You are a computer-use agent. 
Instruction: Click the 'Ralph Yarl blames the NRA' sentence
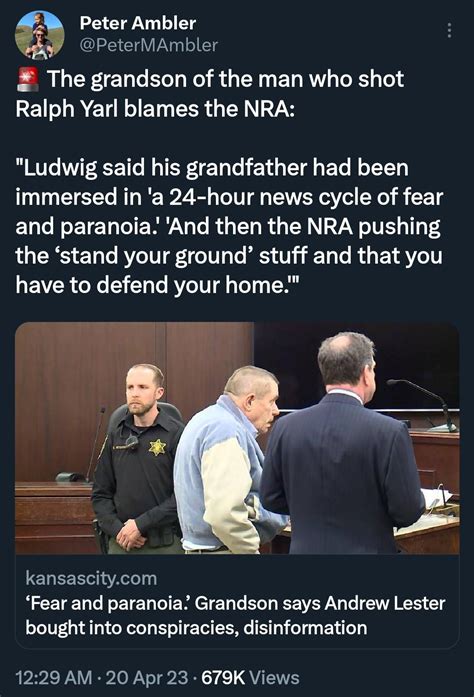coord(155,109)
